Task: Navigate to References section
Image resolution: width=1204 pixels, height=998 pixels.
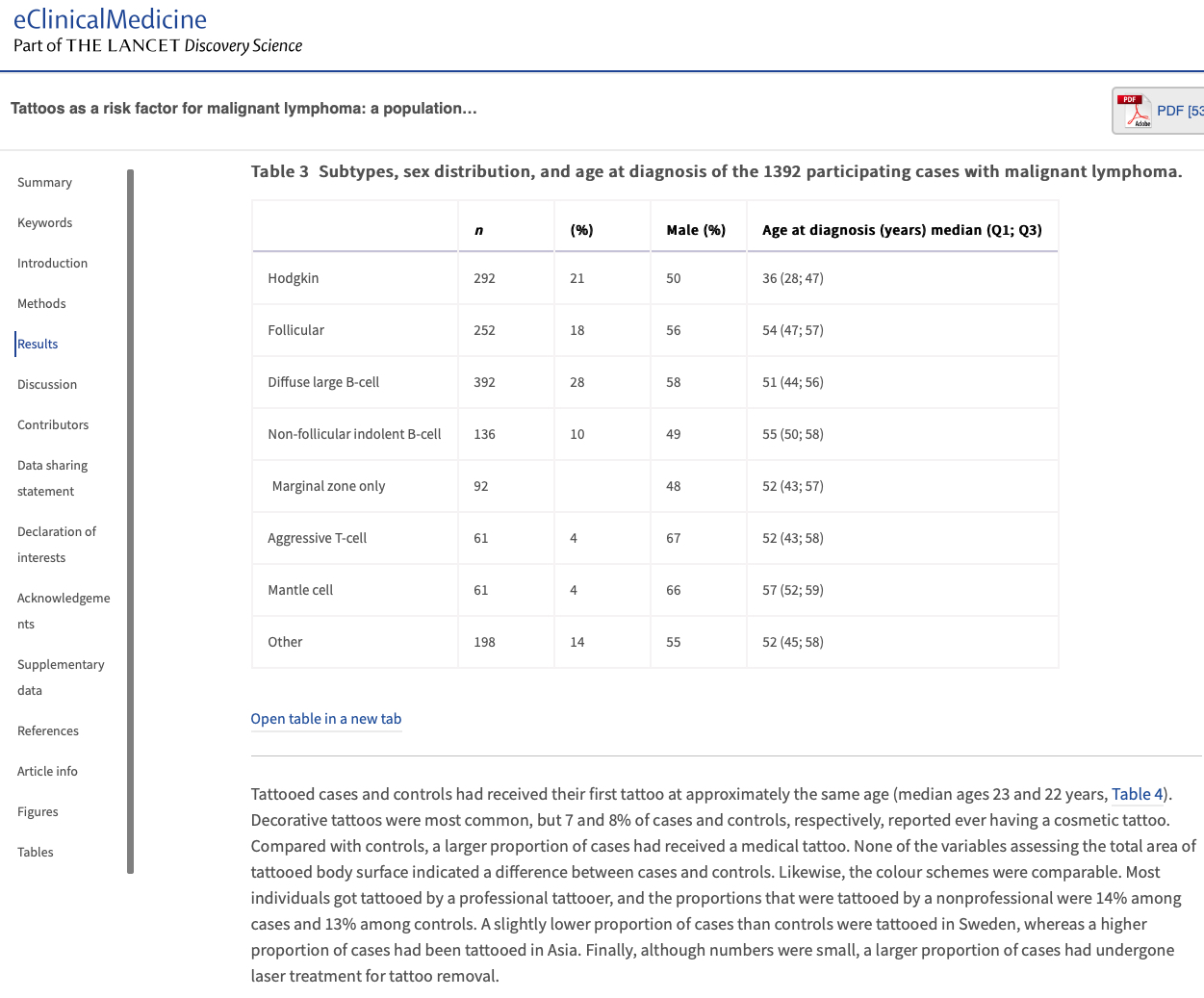Action: tap(48, 730)
